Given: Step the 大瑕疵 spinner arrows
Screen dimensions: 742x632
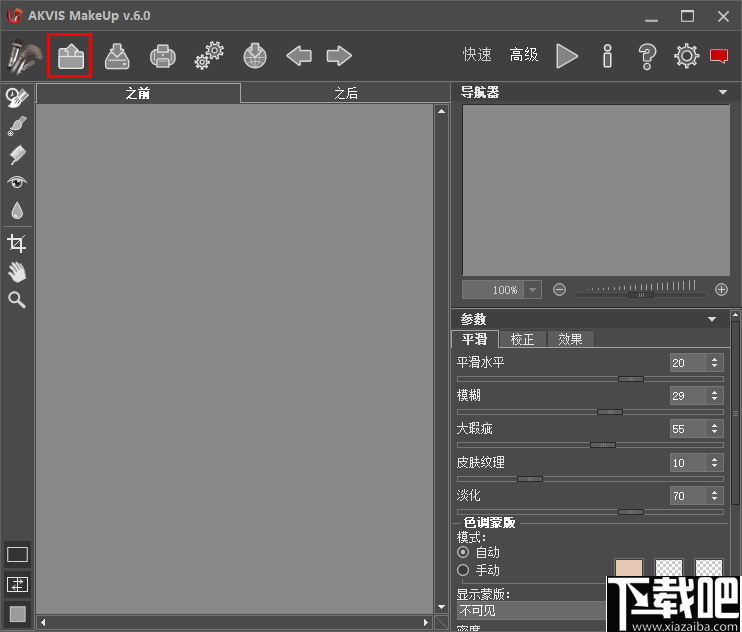Looking at the screenshot, I should pyautogui.click(x=715, y=429).
